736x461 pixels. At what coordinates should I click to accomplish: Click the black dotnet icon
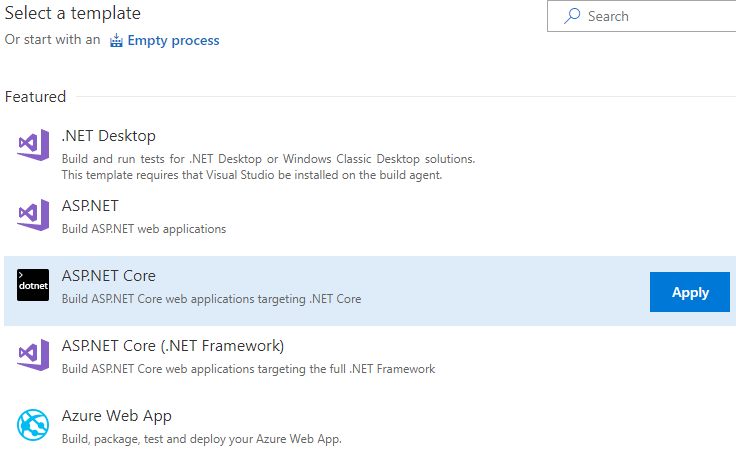click(x=33, y=285)
